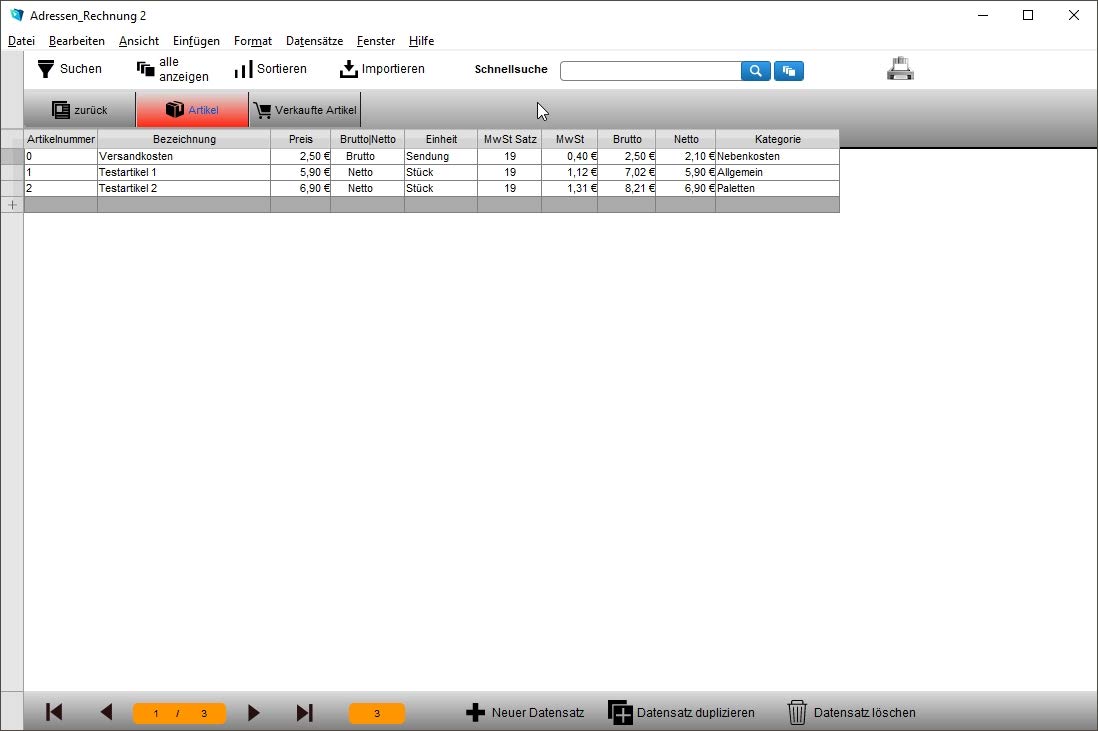Image resolution: width=1098 pixels, height=731 pixels.
Task: Jump to the last record
Action: pos(304,713)
